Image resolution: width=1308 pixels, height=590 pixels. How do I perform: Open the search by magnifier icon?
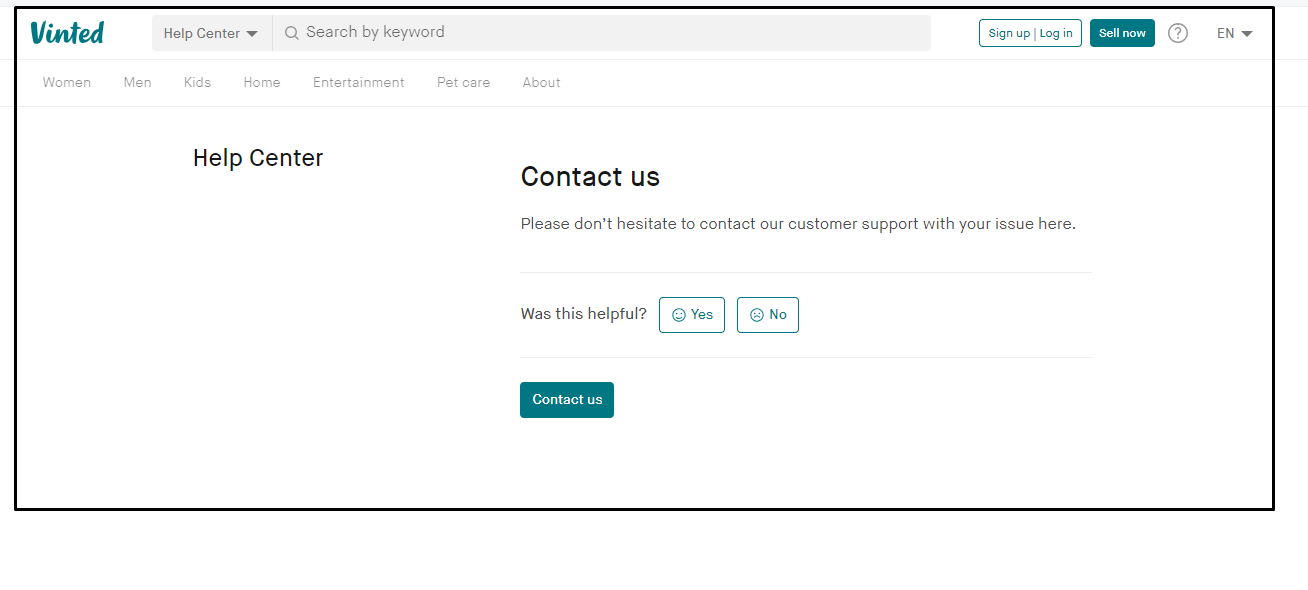(x=291, y=31)
